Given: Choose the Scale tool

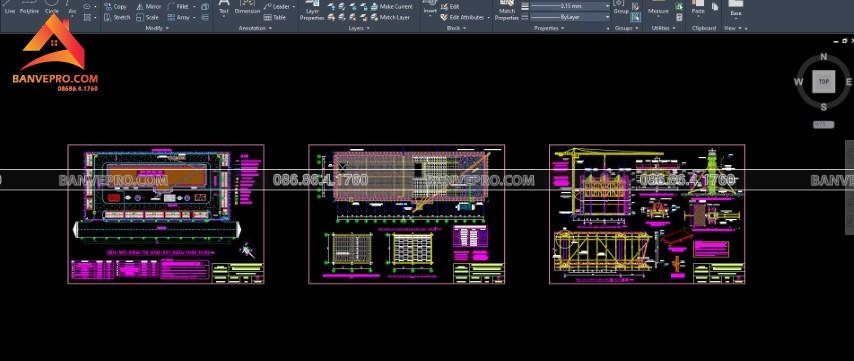Looking at the screenshot, I should click(x=148, y=17).
